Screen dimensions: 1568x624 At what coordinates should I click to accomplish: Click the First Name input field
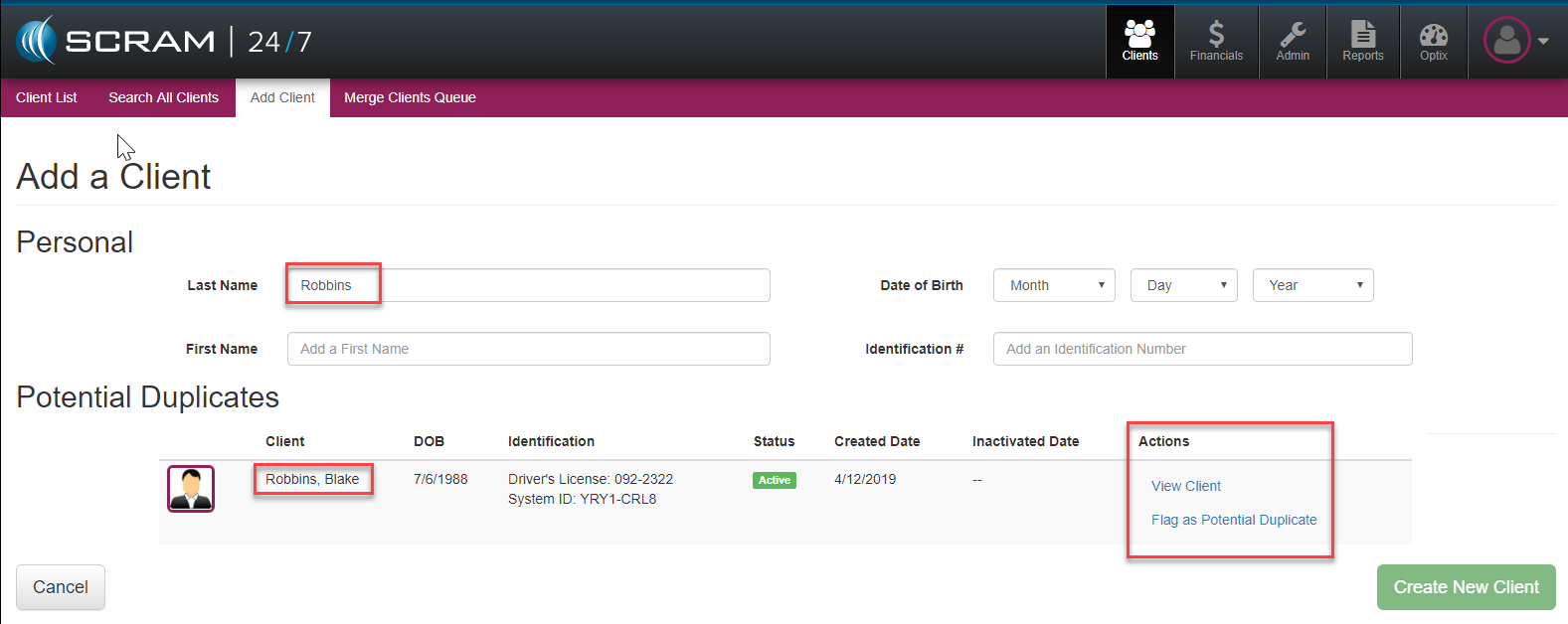pyautogui.click(x=528, y=349)
